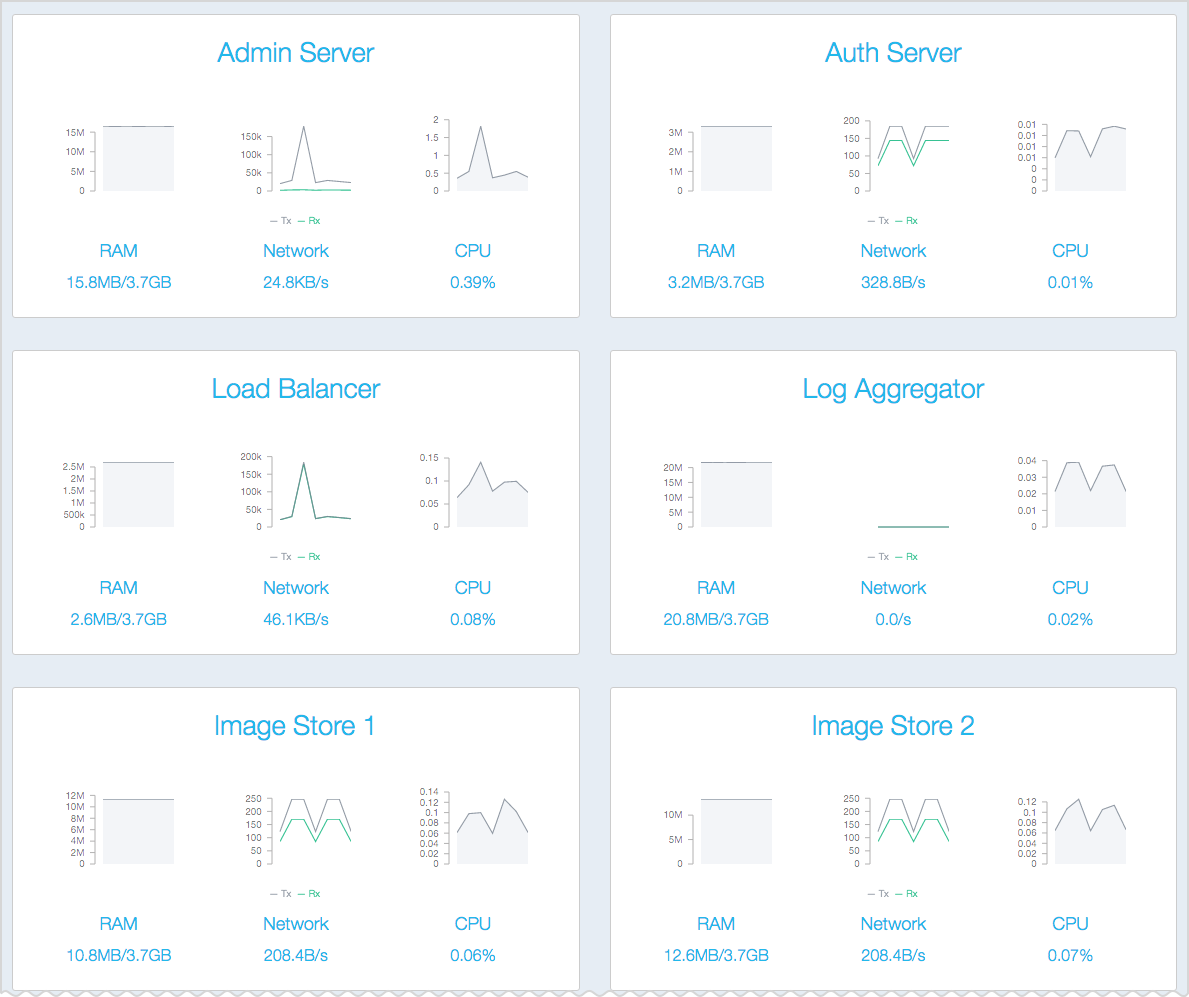Open the Image Store 2 title
The height and width of the screenshot is (997, 1189).
pos(893,726)
